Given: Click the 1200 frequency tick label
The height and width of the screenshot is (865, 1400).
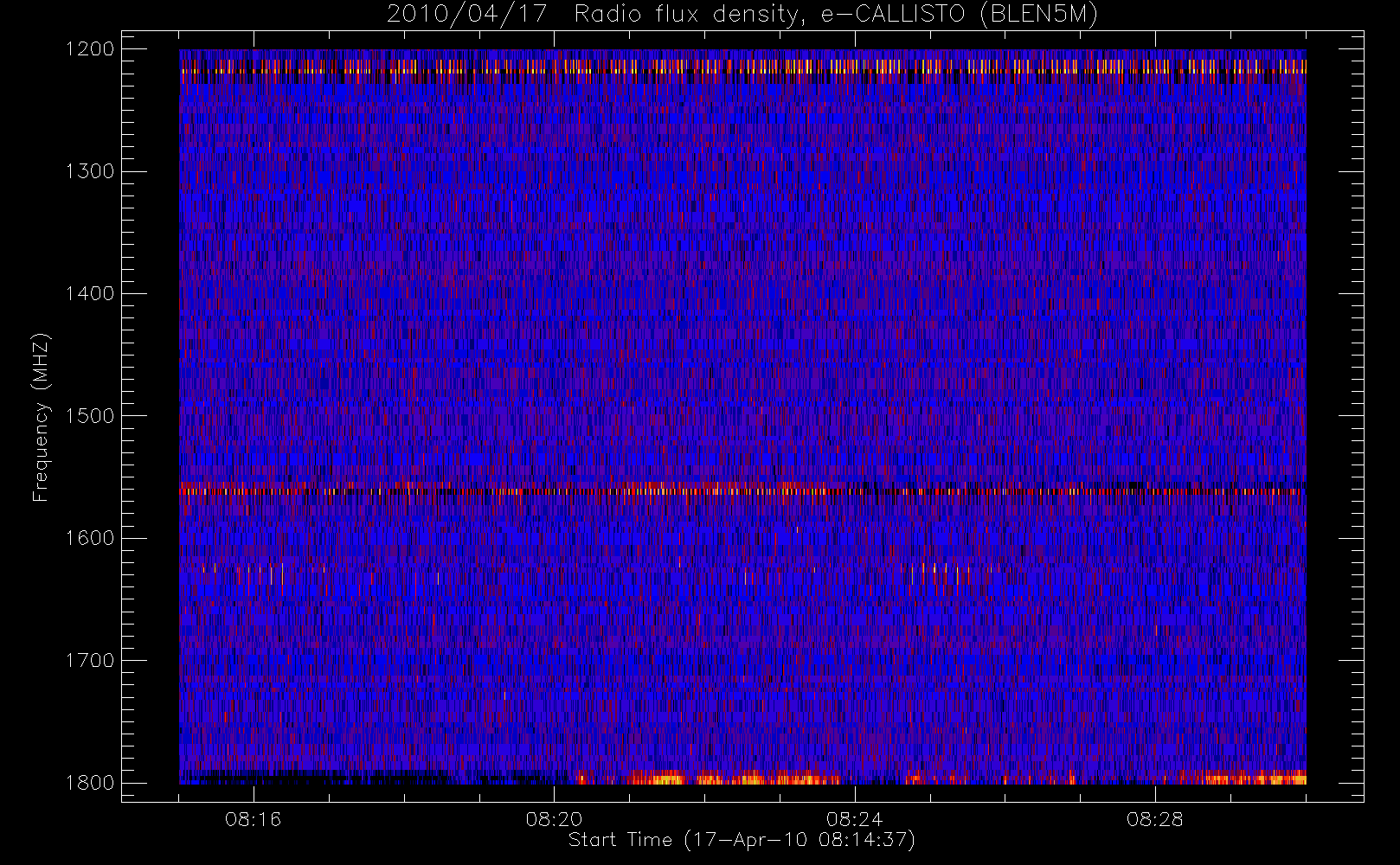Looking at the screenshot, I should 90,49.
